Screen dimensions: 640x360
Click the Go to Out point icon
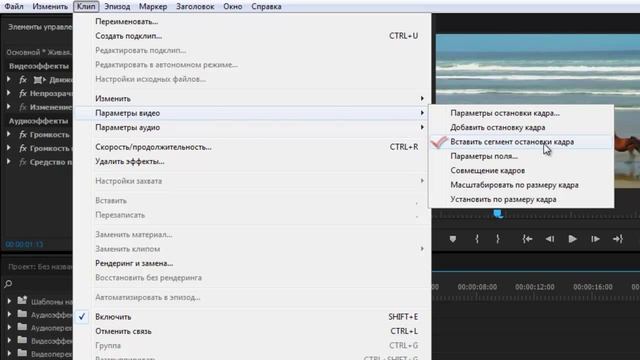tap(618, 239)
